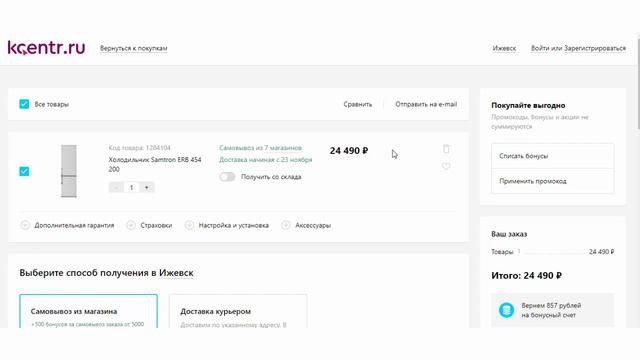Click the bonus coins icon in the order summary
Viewport: 640px width, 360px height.
point(506,310)
